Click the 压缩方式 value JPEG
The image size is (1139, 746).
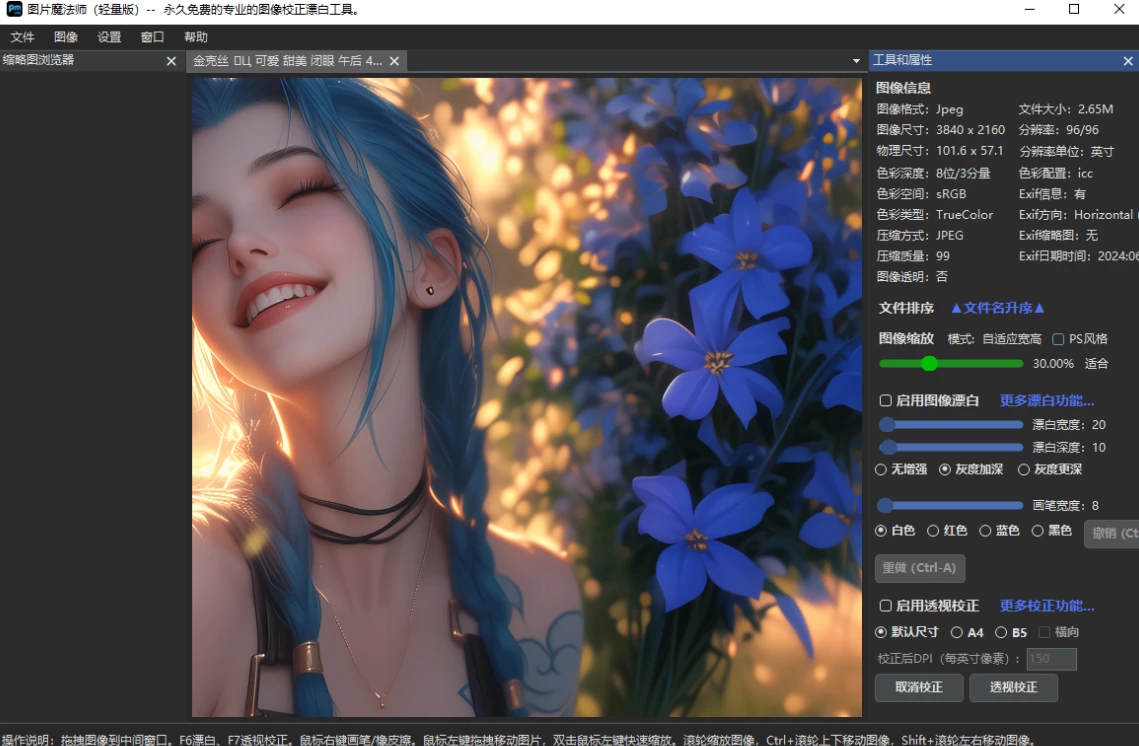coord(949,236)
